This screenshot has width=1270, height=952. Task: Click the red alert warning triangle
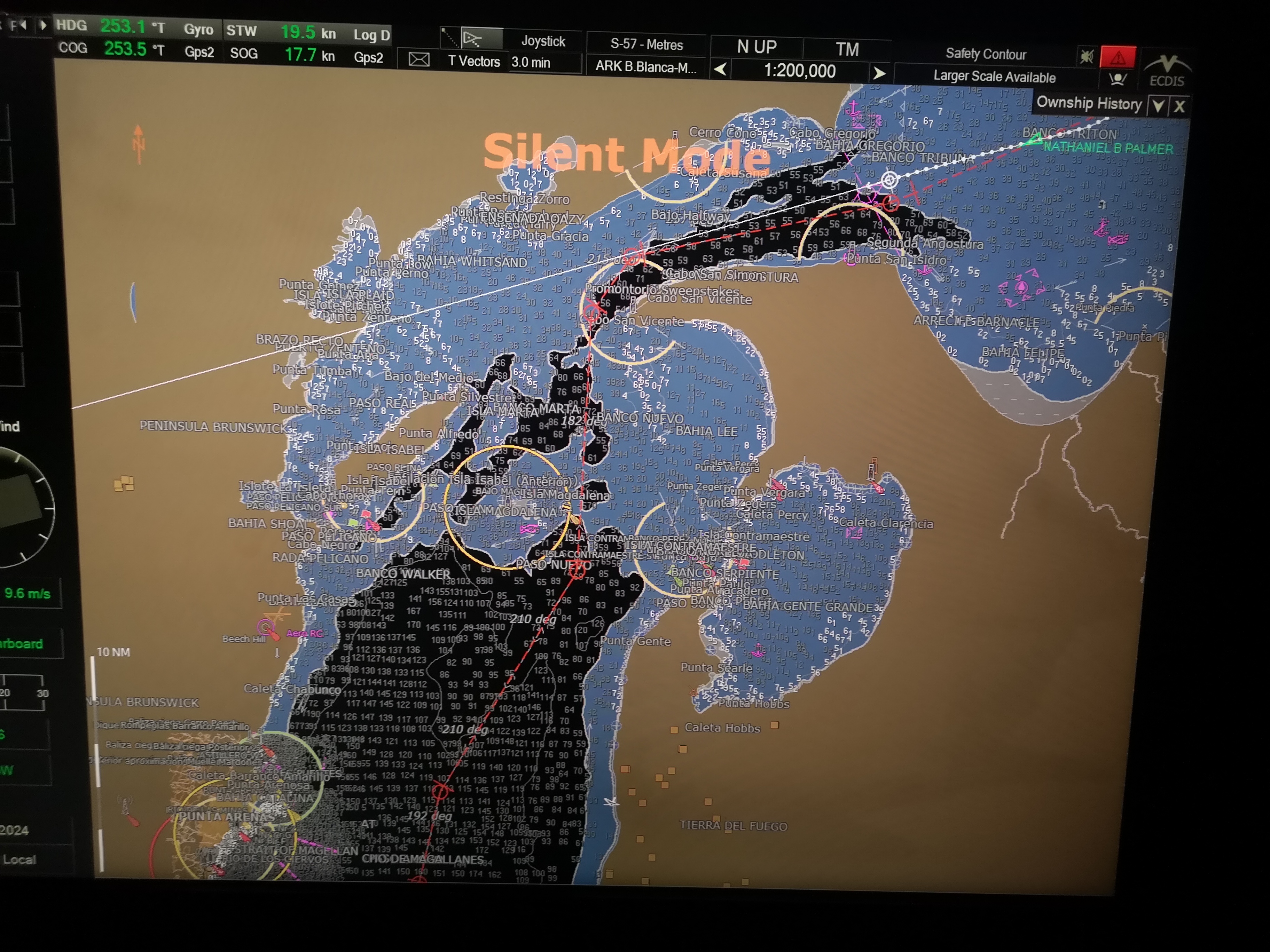(x=1117, y=57)
